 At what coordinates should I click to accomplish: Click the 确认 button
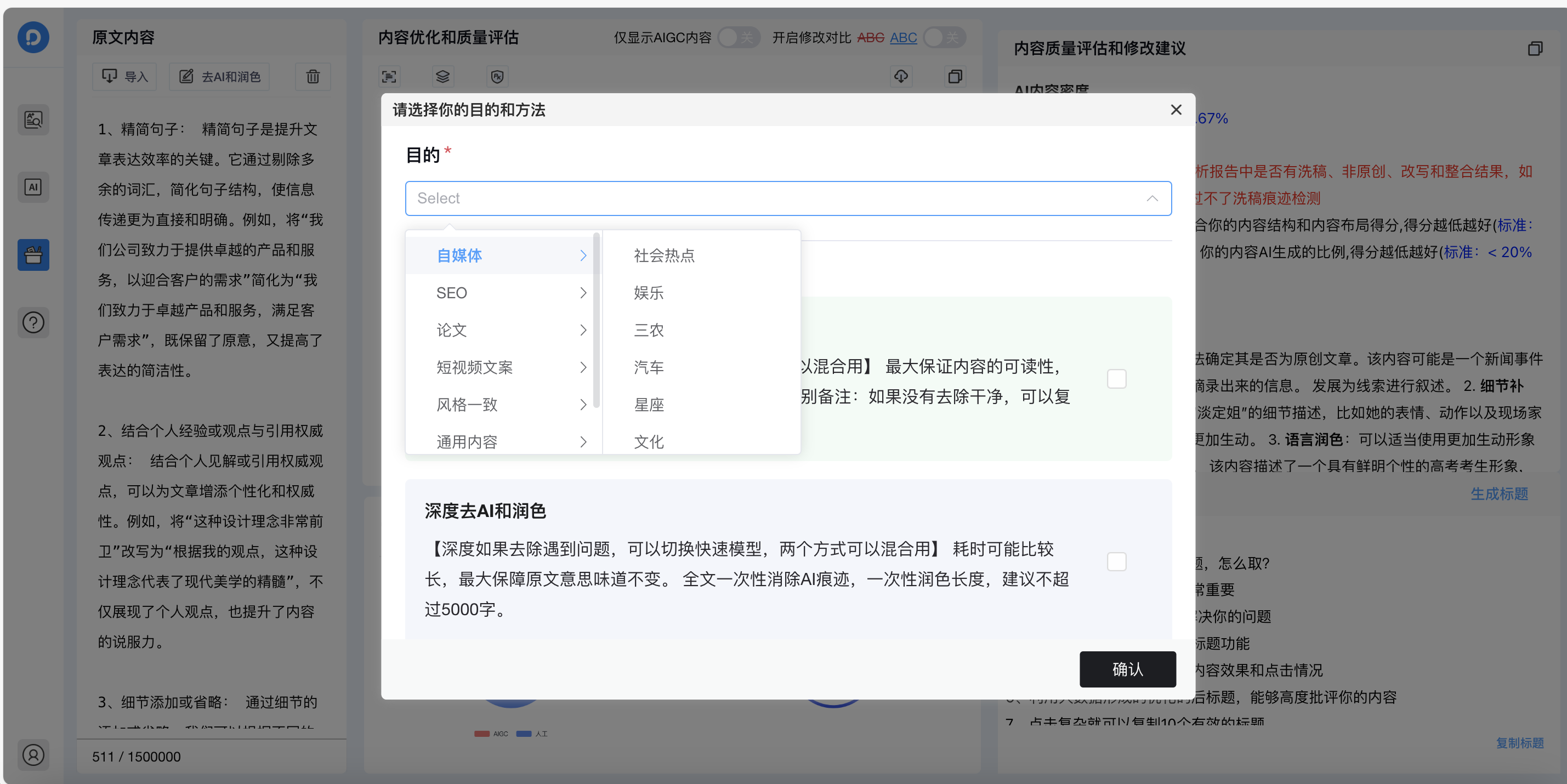1127,669
